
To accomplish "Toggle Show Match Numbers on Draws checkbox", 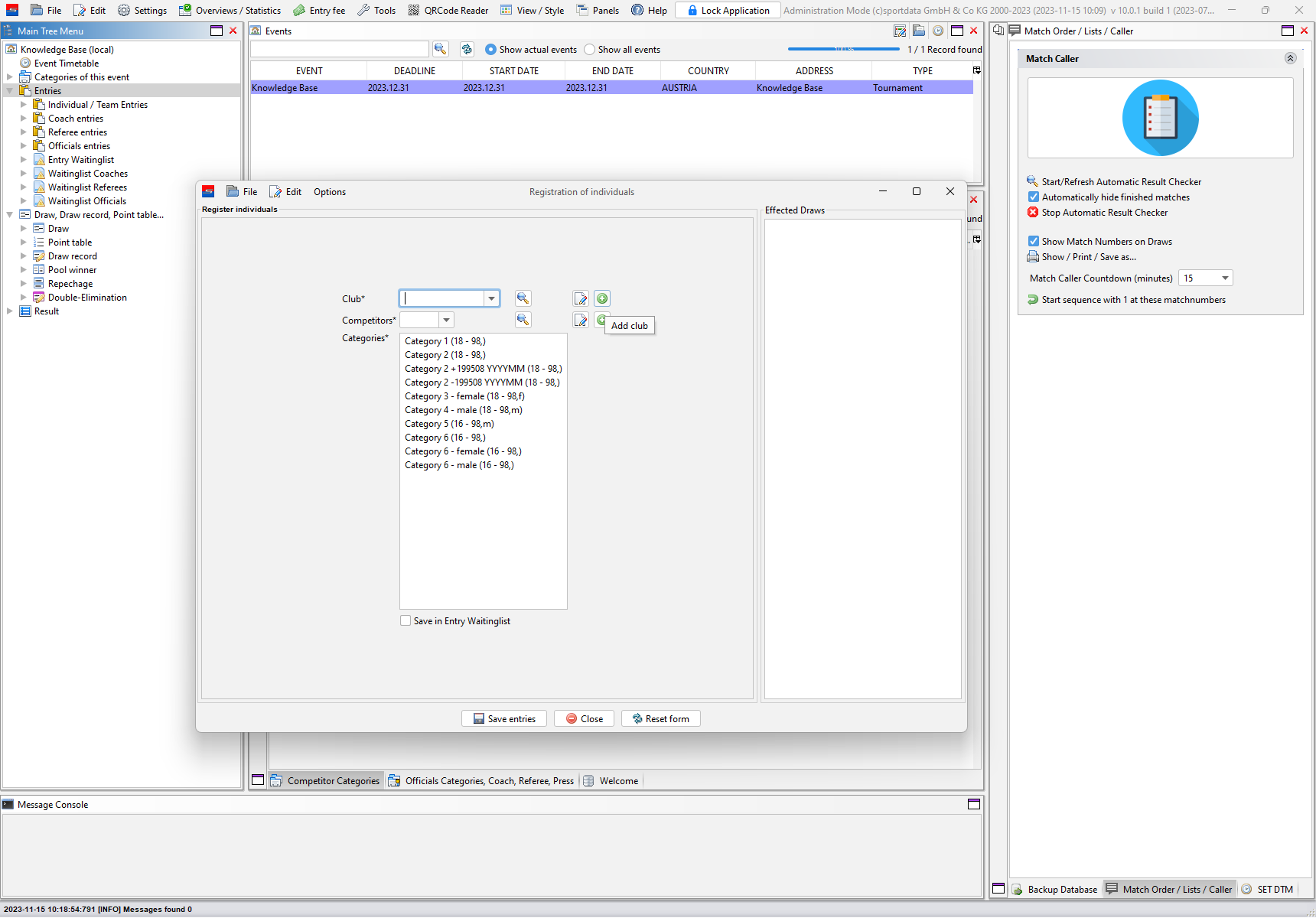I will tap(1033, 241).
